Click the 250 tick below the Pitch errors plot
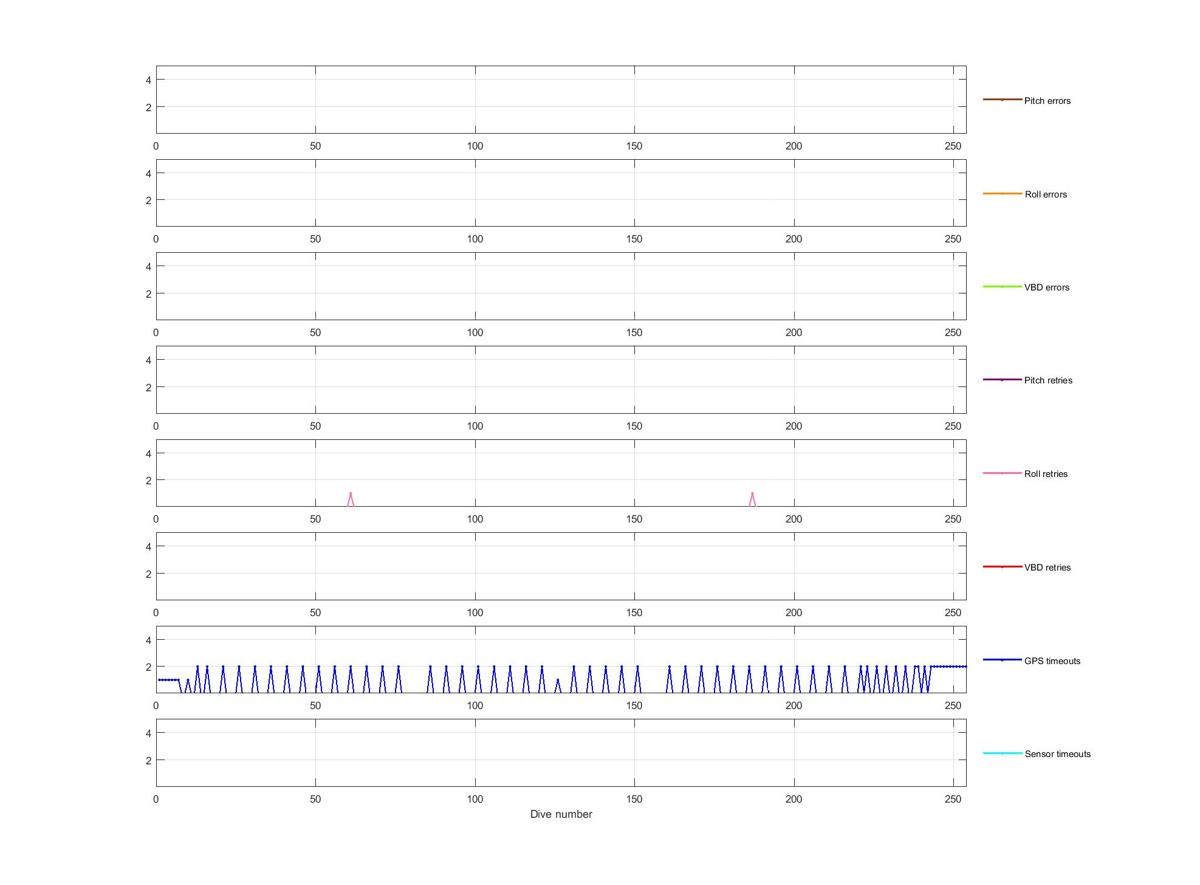 pos(953,146)
